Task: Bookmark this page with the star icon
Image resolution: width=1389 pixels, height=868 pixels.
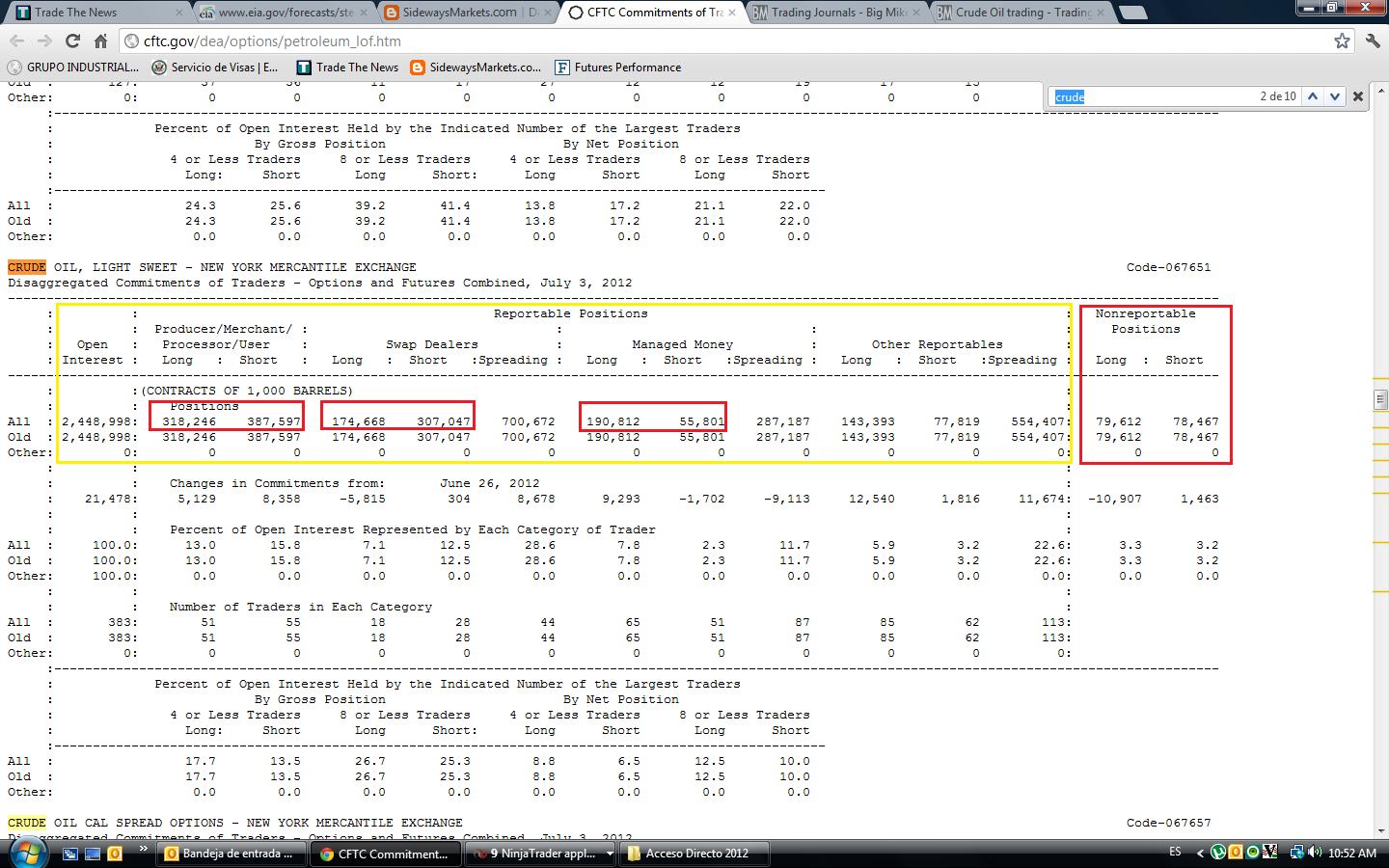Action: [1342, 41]
